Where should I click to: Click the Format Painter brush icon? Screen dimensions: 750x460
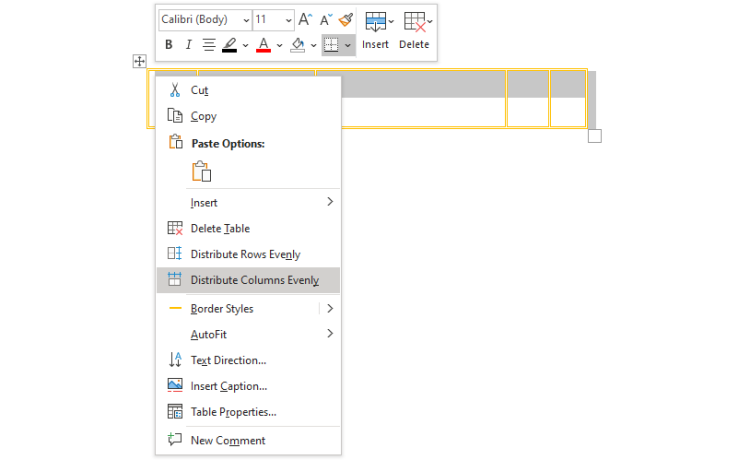click(x=346, y=19)
